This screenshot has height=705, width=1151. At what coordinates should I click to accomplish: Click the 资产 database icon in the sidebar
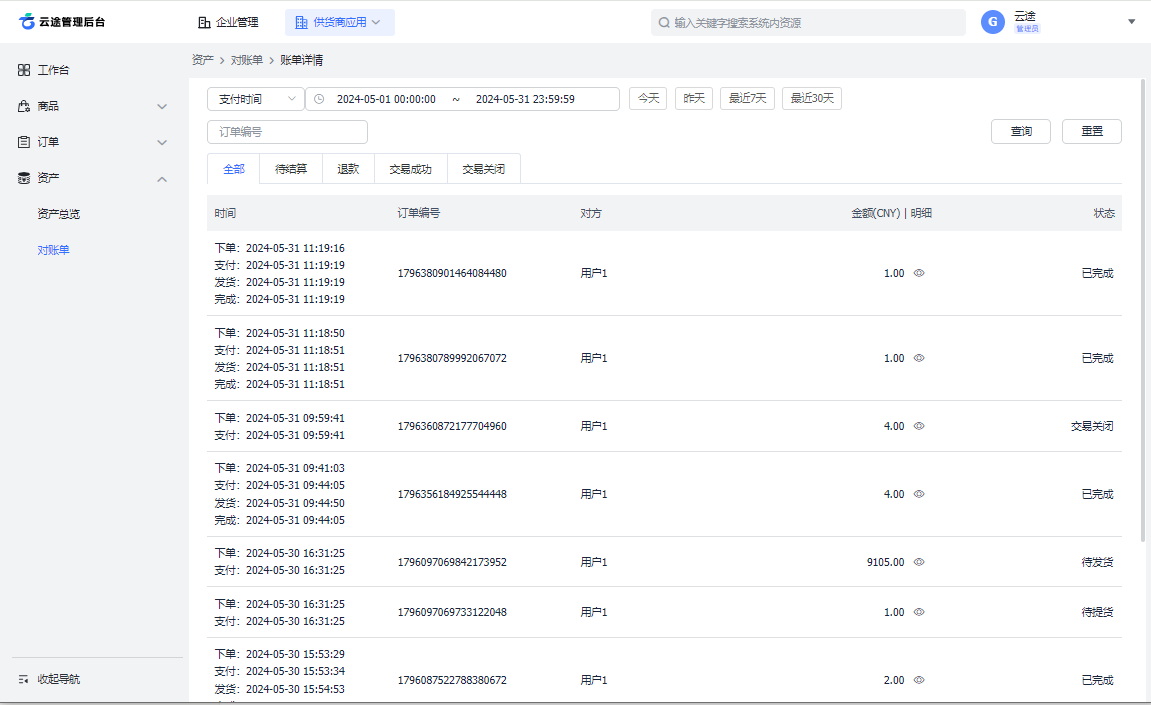click(24, 178)
